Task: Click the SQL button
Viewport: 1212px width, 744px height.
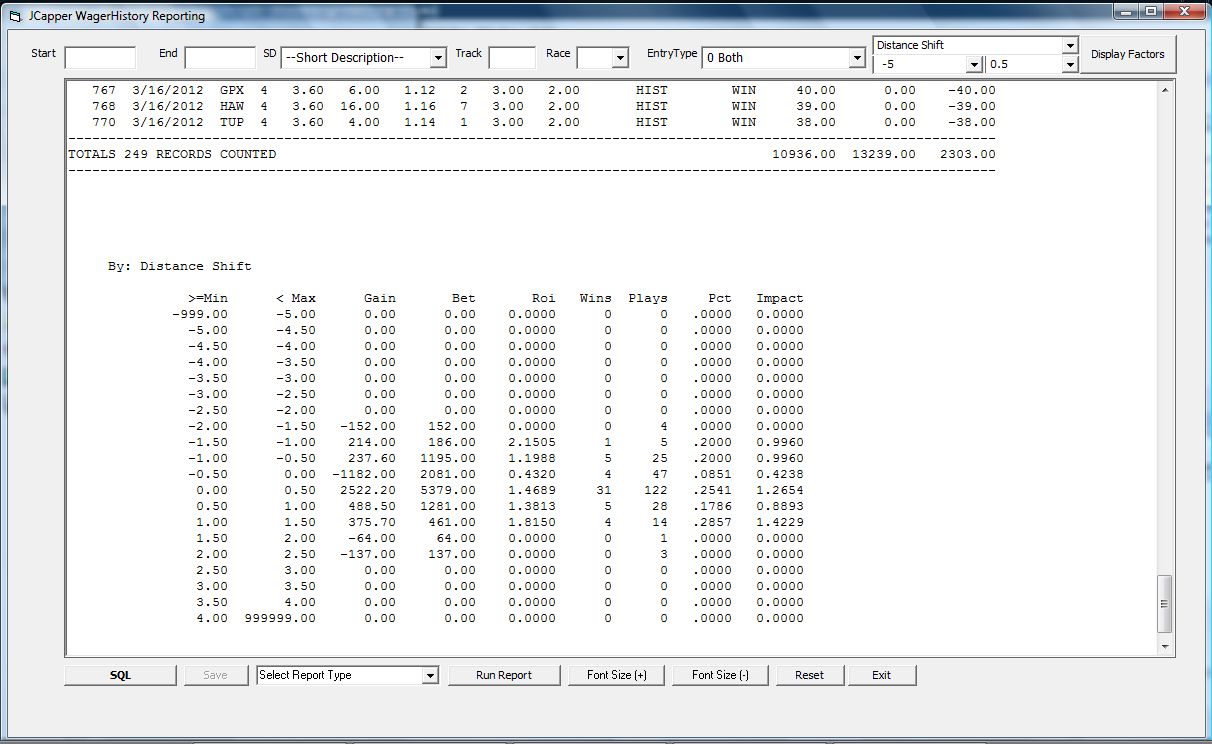Action: [120, 675]
